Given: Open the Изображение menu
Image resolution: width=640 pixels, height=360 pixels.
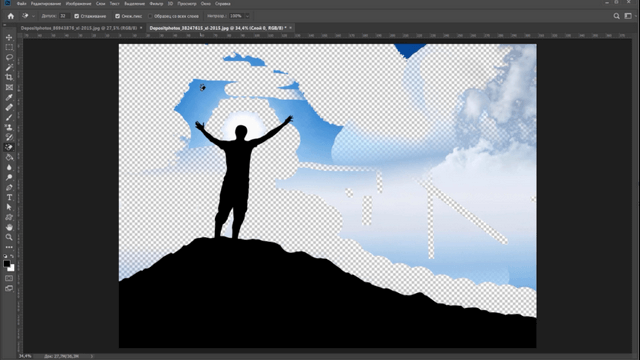Looking at the screenshot, I should [78, 4].
